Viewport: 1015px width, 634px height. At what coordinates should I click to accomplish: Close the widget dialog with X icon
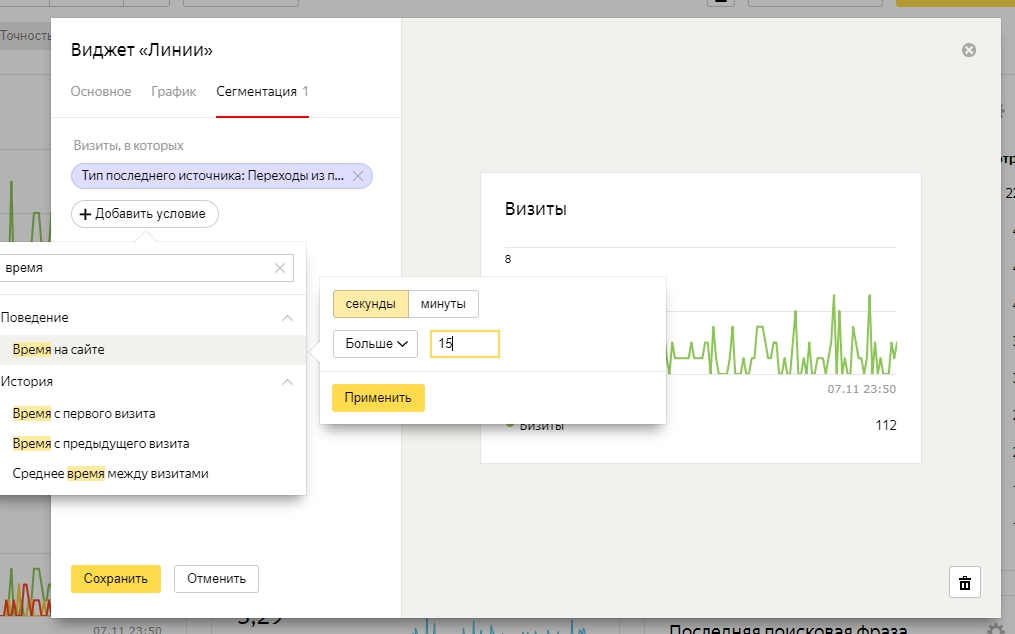coord(968,51)
